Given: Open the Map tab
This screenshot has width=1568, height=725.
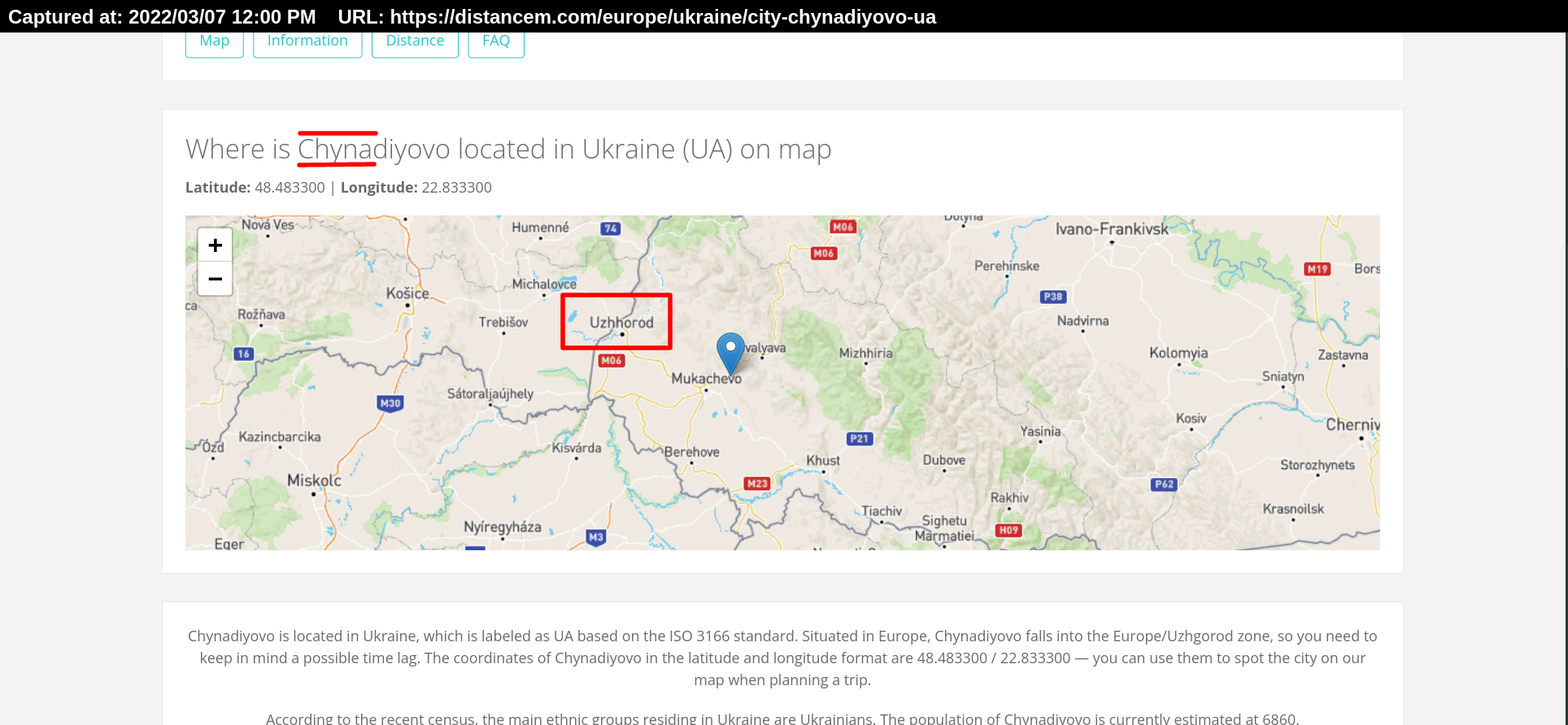Looking at the screenshot, I should click(215, 41).
